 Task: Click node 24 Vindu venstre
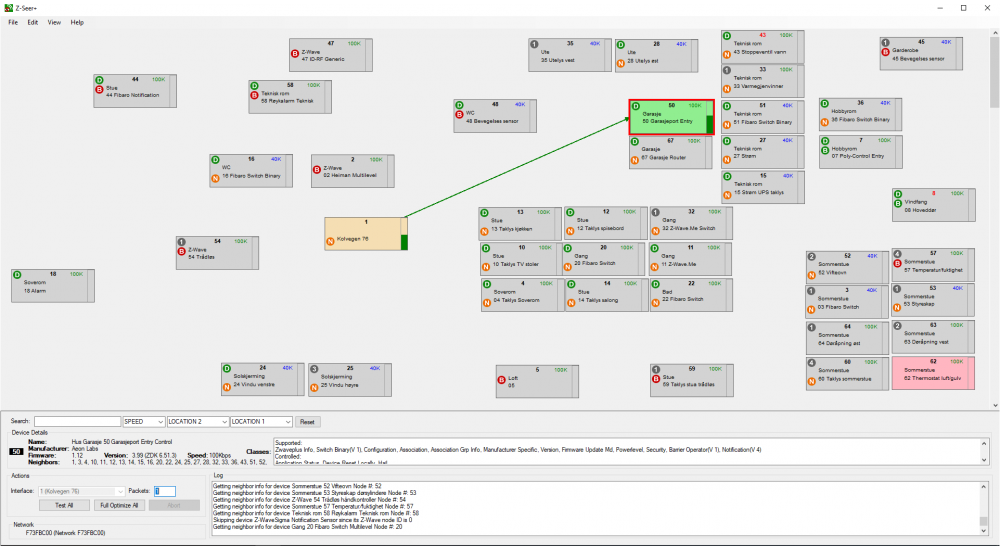click(x=260, y=378)
